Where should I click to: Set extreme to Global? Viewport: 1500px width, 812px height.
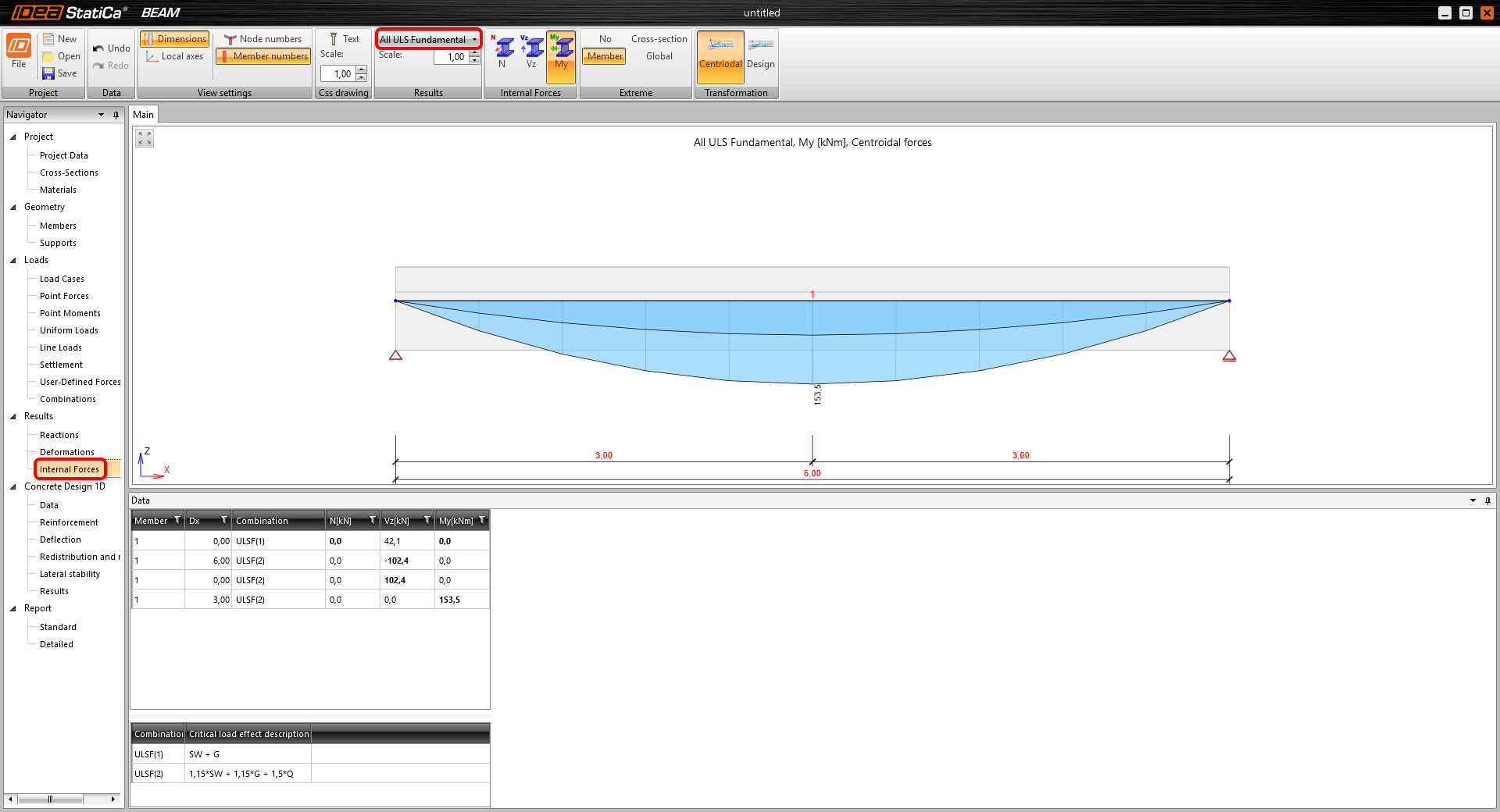pos(659,56)
